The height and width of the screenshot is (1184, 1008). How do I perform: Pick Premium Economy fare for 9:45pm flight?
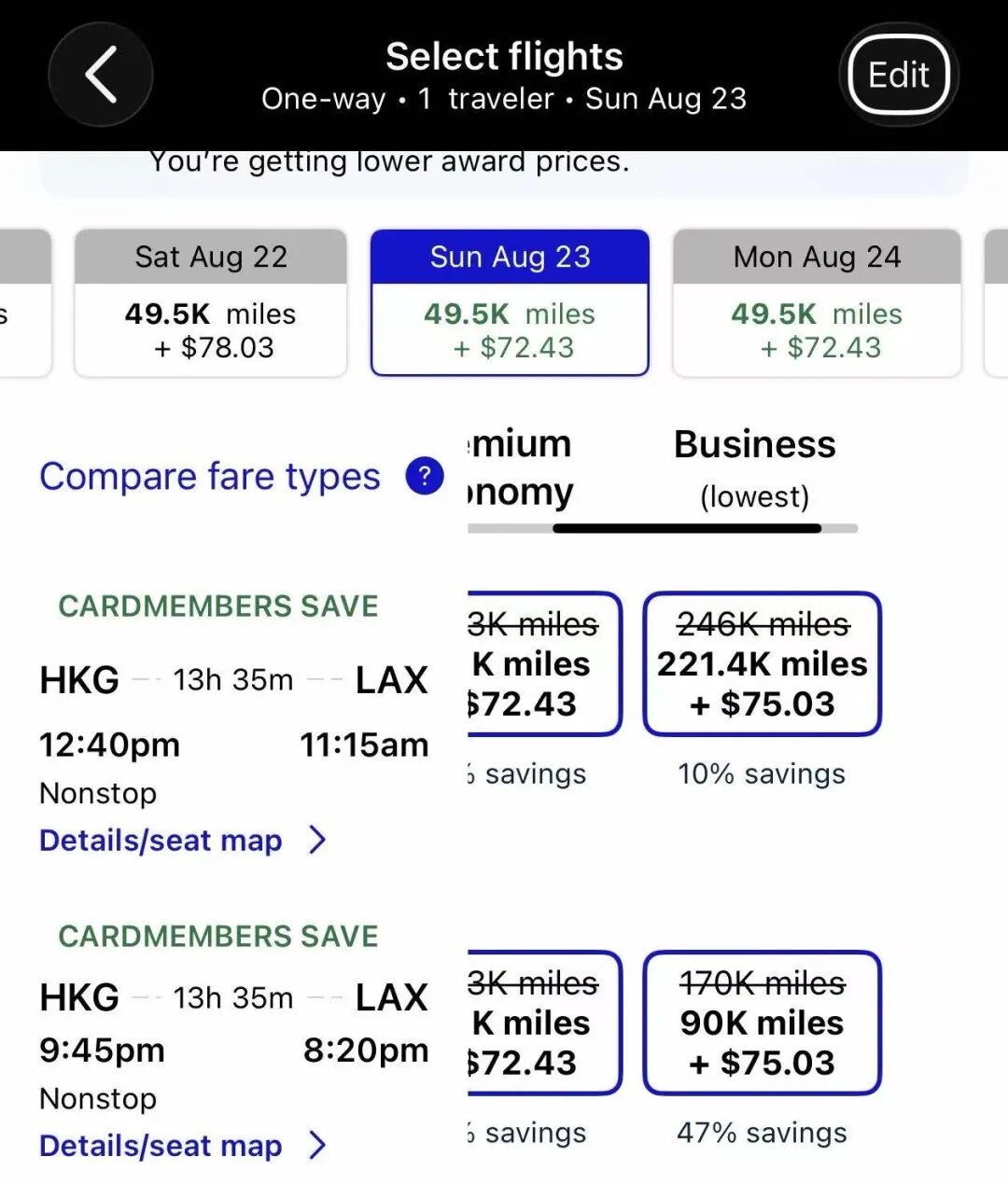pyautogui.click(x=542, y=1023)
